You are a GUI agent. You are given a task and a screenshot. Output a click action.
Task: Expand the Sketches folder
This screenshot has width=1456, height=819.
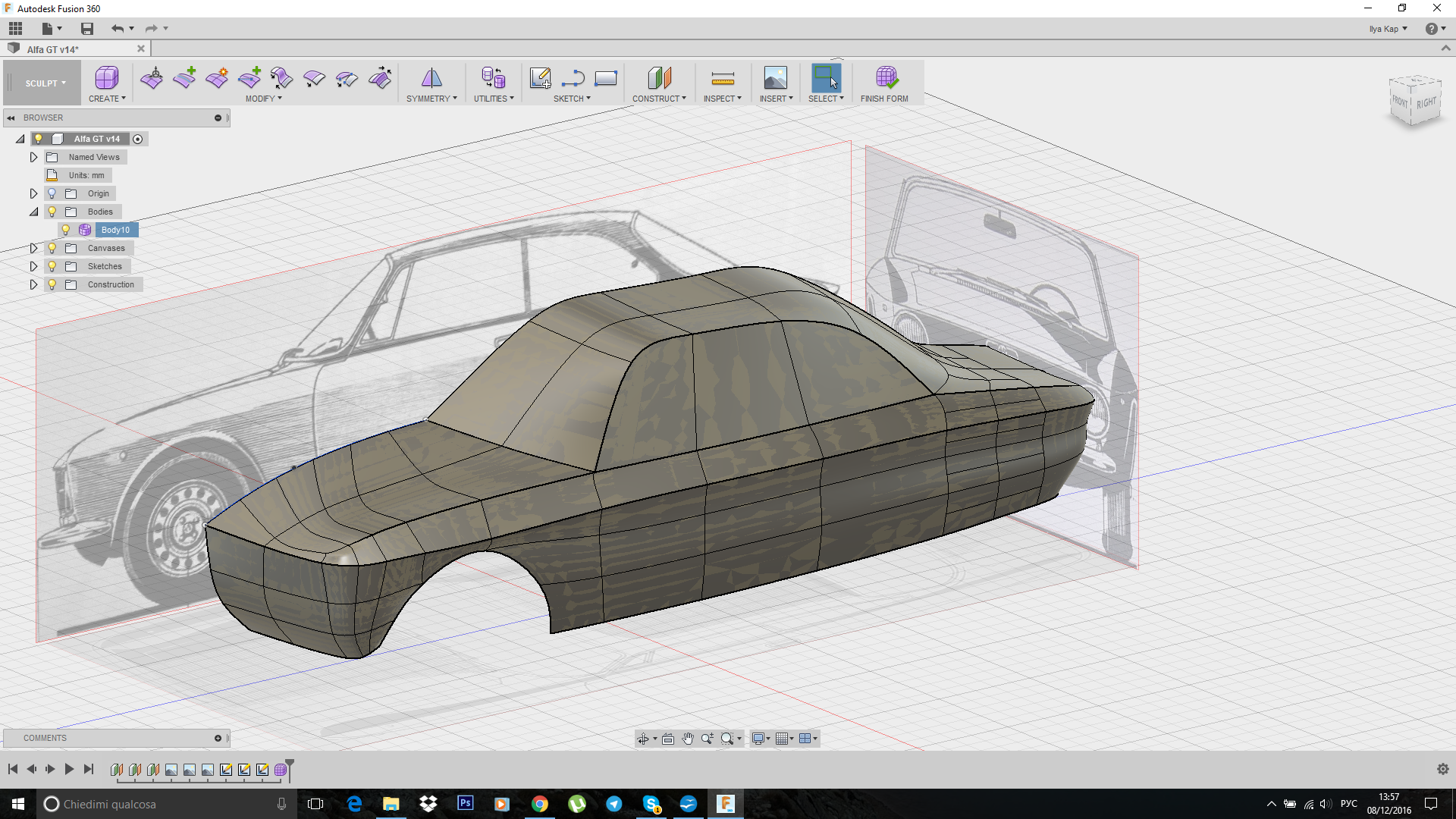(x=33, y=266)
